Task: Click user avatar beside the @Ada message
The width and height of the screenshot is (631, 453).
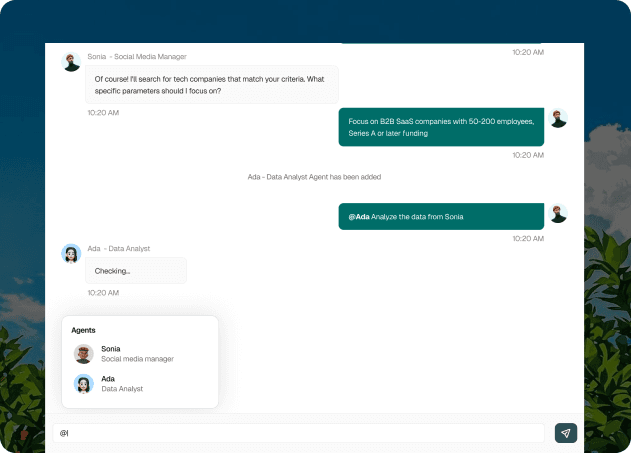Action: [558, 213]
